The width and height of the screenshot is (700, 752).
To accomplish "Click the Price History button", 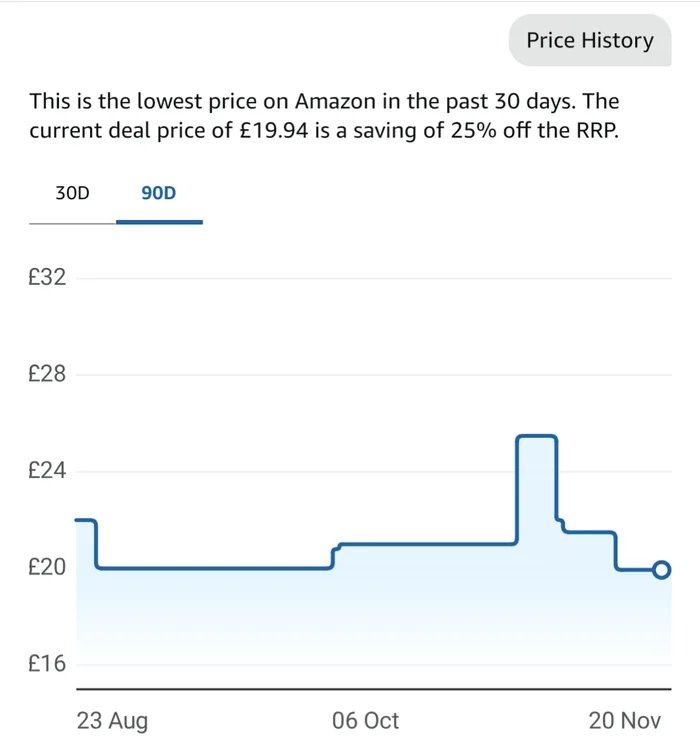I will [589, 41].
